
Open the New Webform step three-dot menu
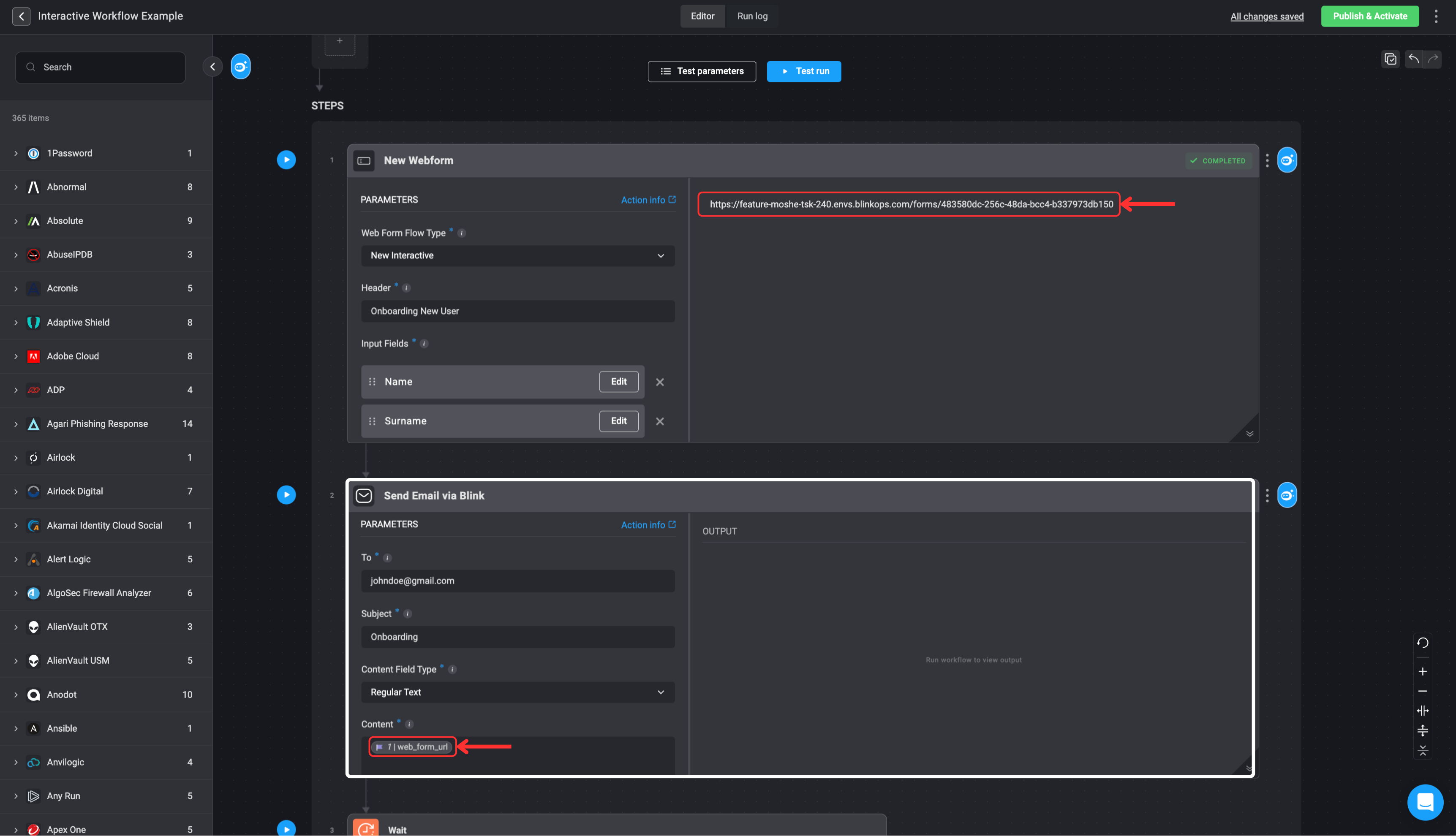1267,160
